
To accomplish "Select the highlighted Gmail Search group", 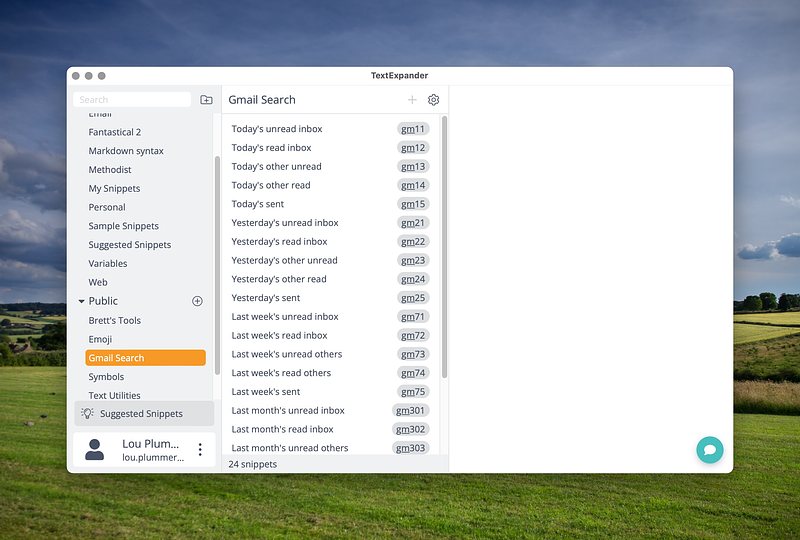I will click(x=145, y=358).
